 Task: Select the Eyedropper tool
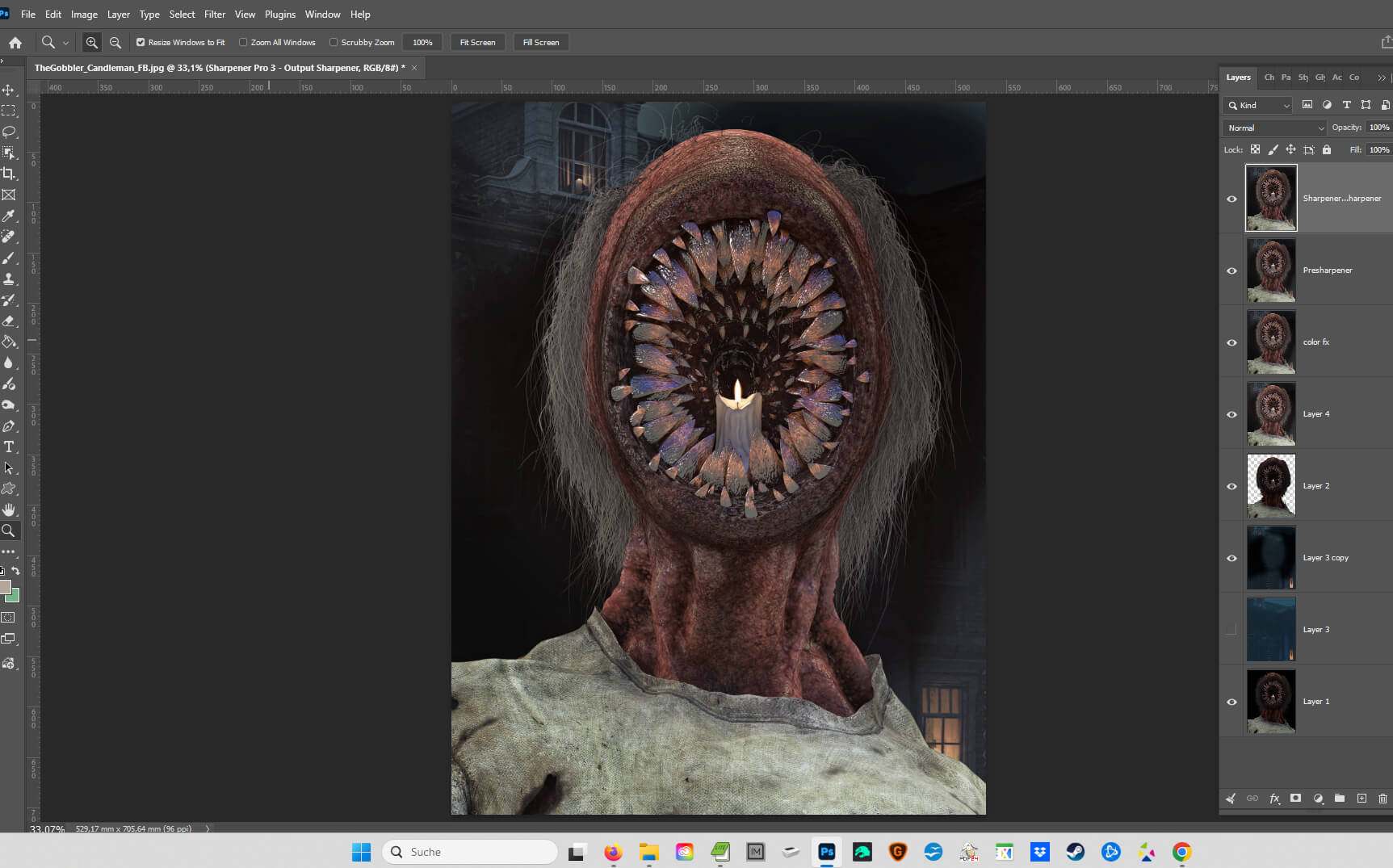[x=9, y=216]
